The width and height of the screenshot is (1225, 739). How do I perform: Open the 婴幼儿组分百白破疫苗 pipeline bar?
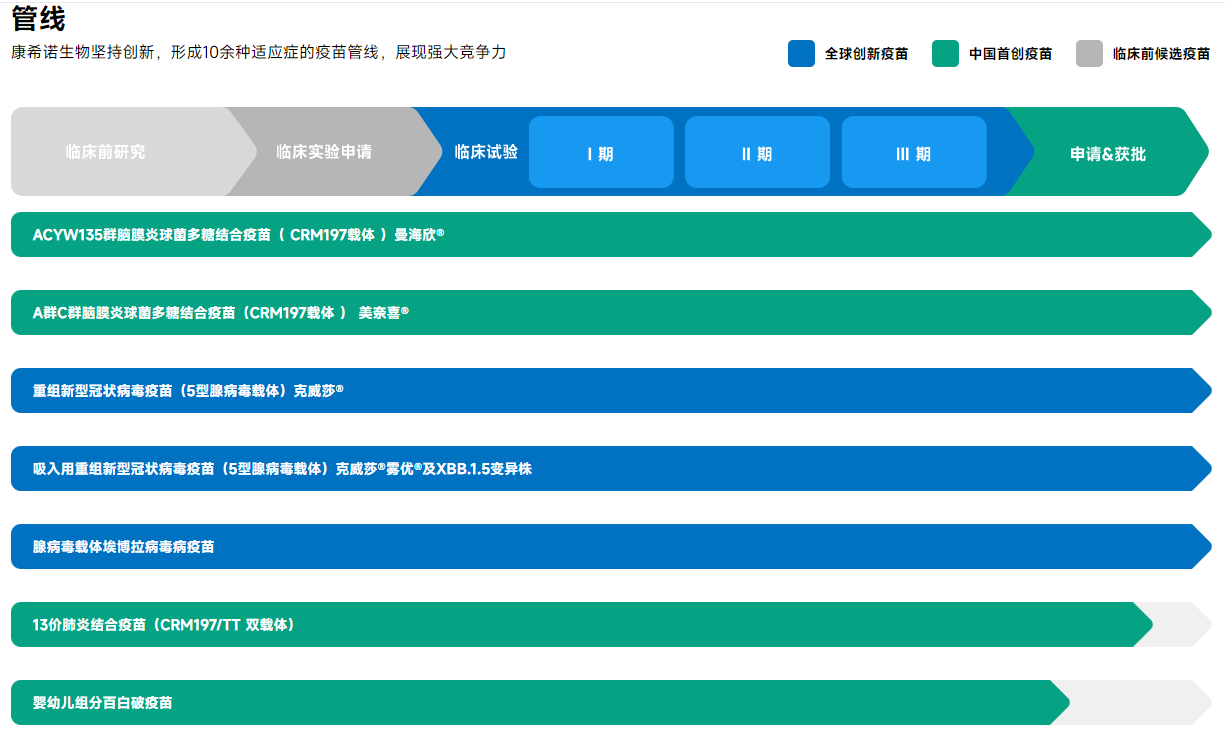[540, 702]
